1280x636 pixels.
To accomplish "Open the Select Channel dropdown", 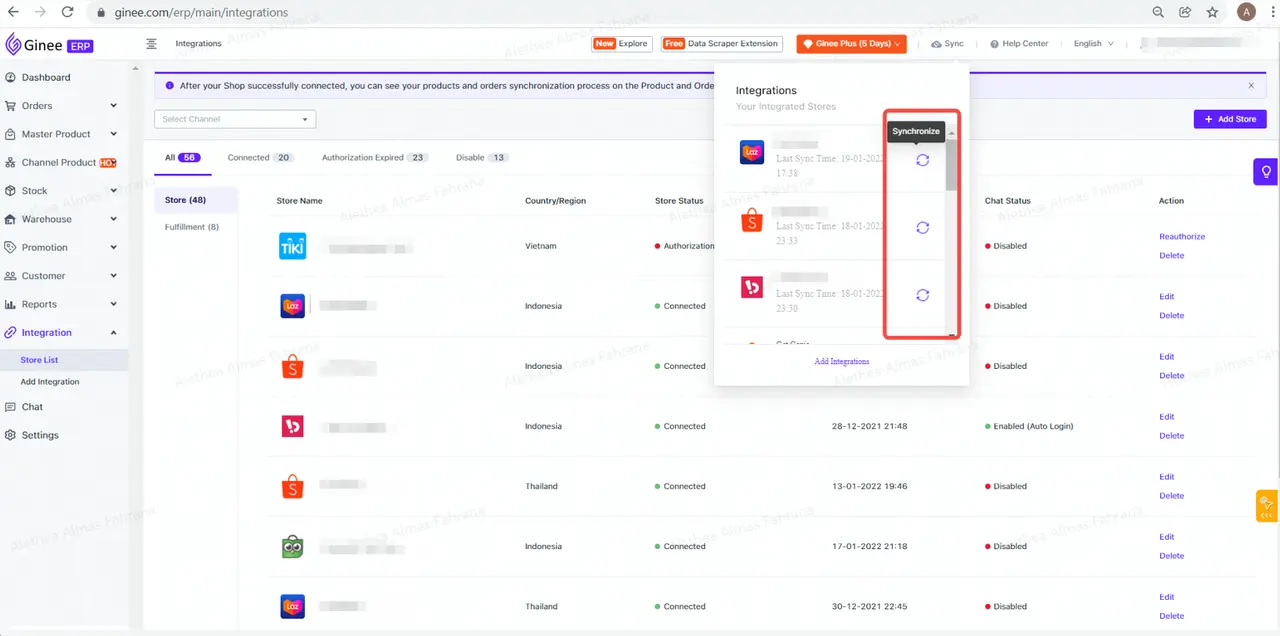I will coord(235,119).
